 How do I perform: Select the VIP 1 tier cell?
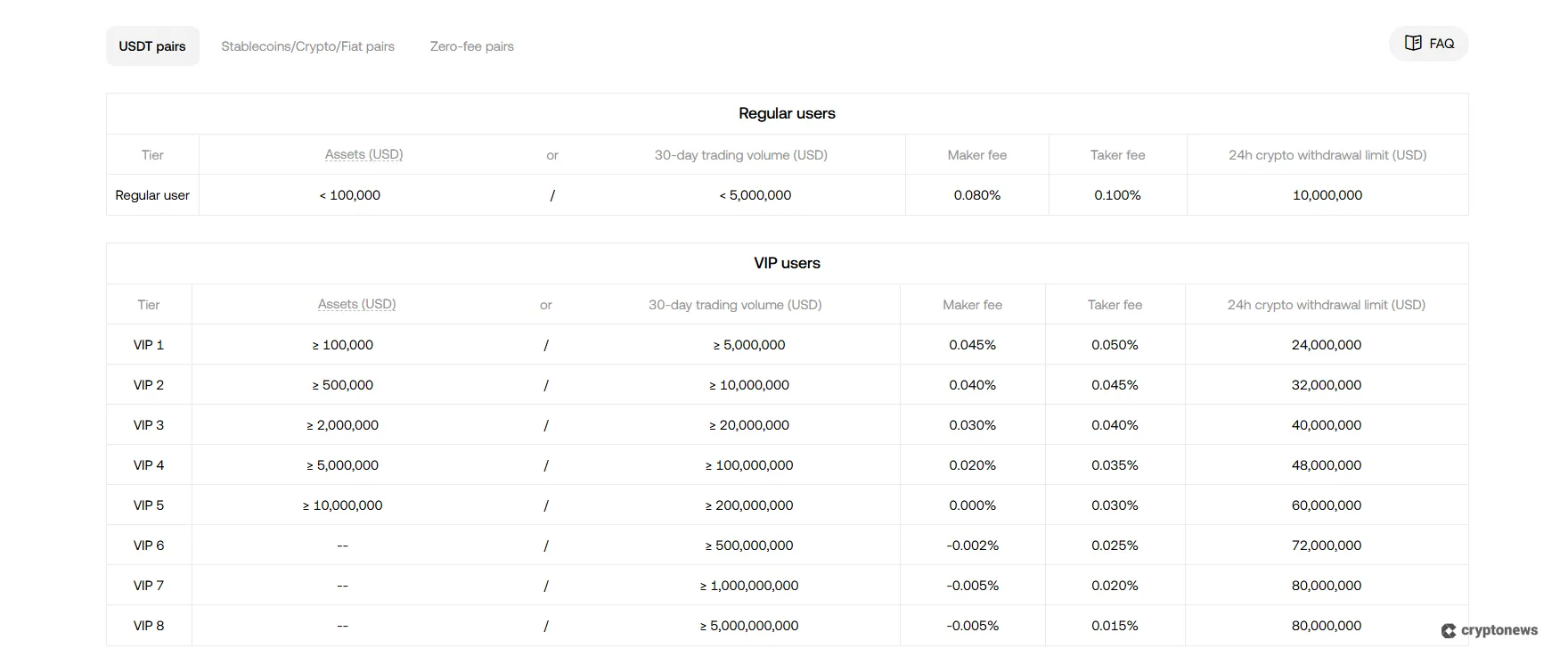[x=149, y=345]
